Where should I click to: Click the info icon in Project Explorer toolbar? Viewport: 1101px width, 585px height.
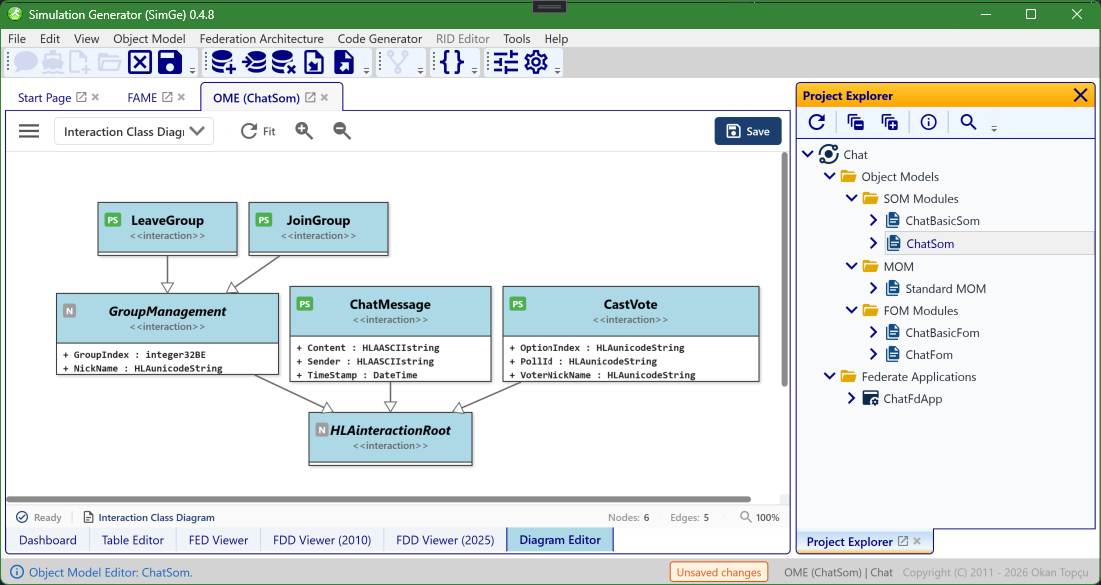(928, 122)
